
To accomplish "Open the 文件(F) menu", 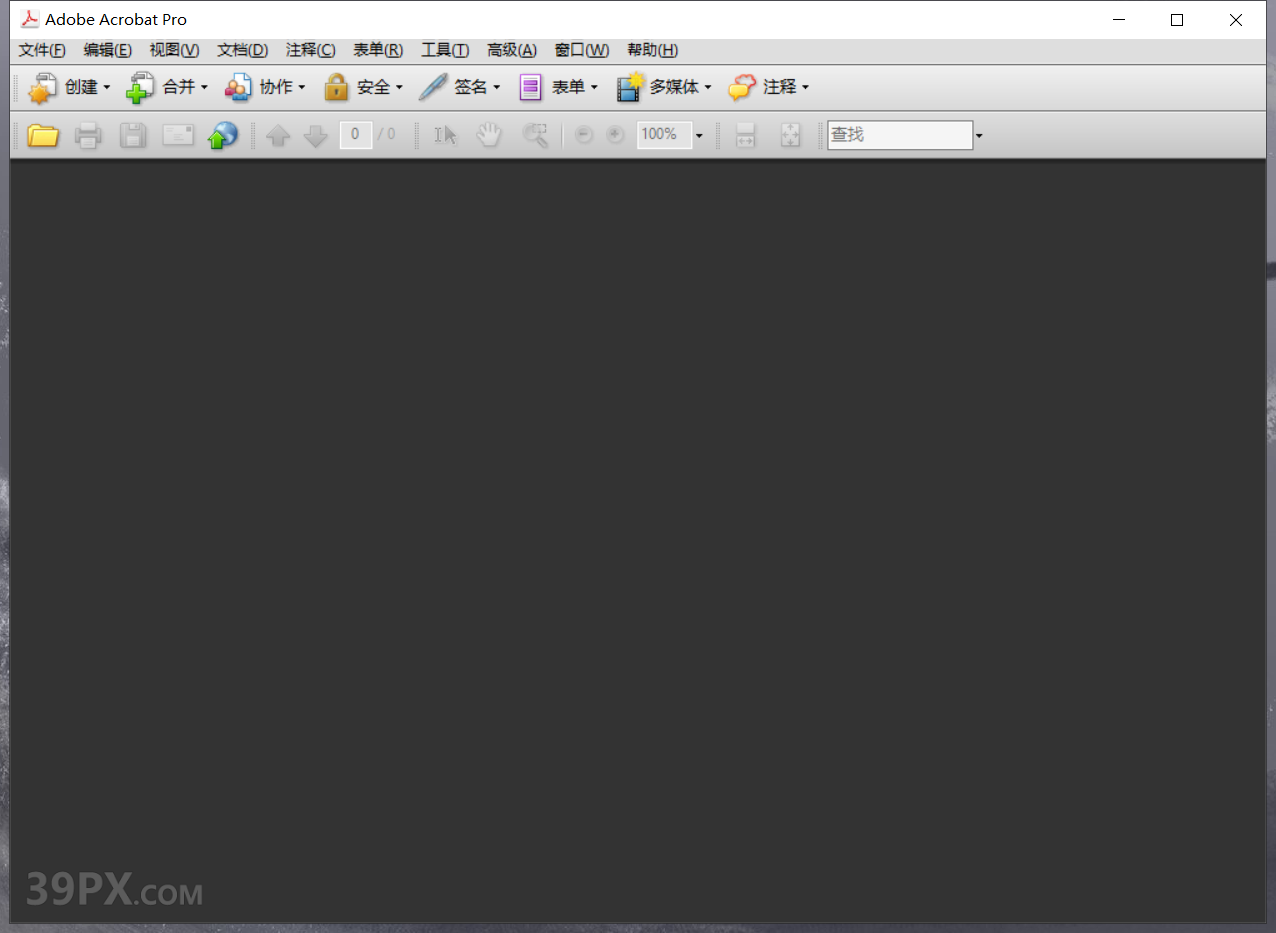I will [41, 50].
